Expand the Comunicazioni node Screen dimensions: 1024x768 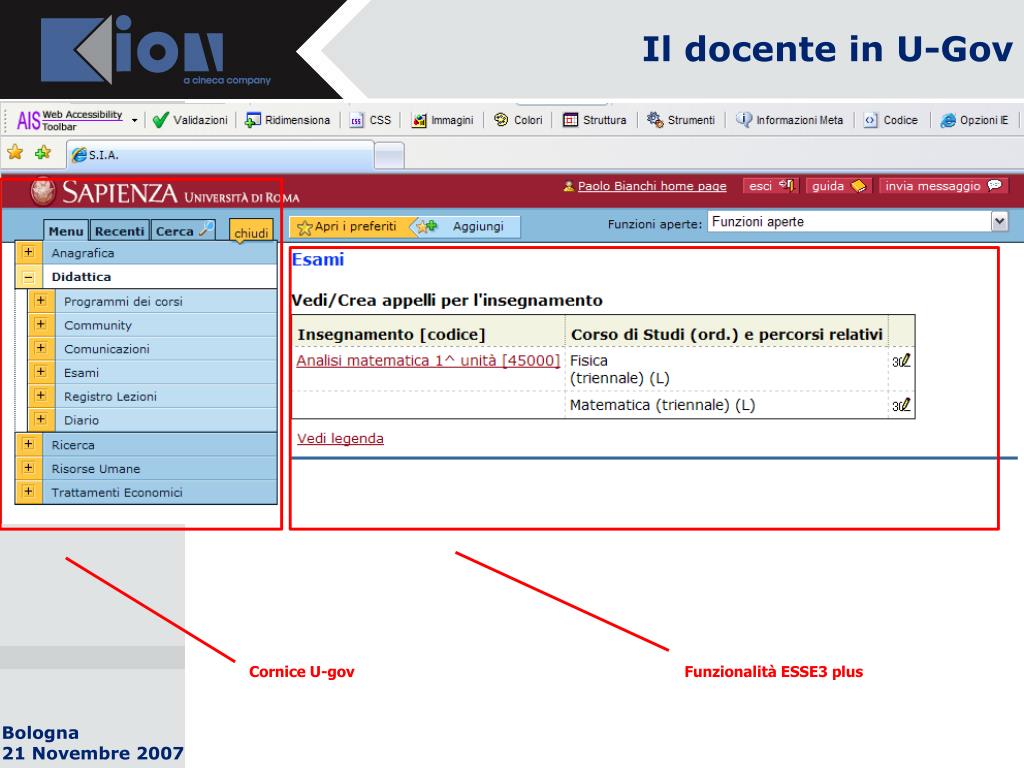(x=40, y=348)
